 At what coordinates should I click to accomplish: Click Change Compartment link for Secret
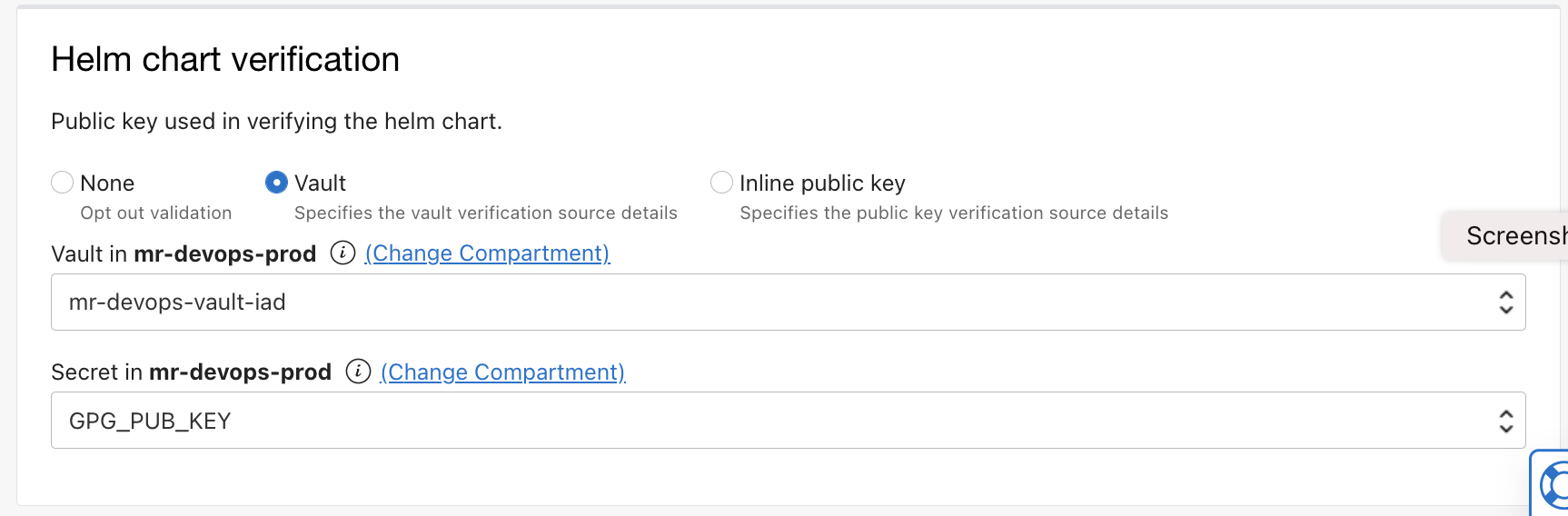click(502, 372)
